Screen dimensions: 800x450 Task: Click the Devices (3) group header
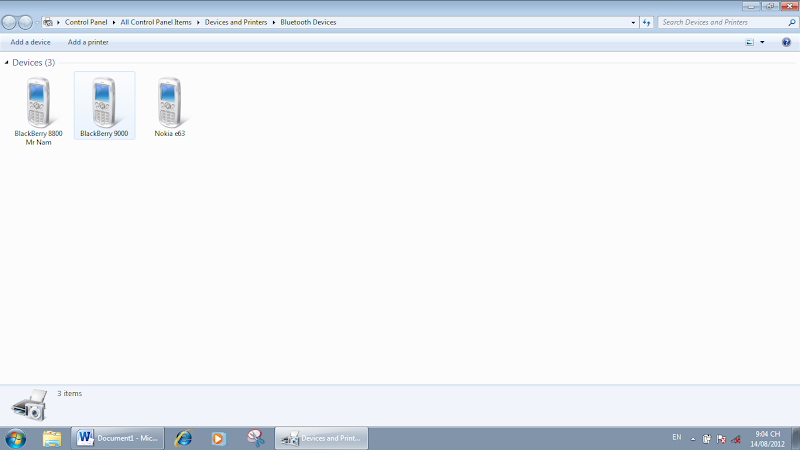[x=34, y=63]
